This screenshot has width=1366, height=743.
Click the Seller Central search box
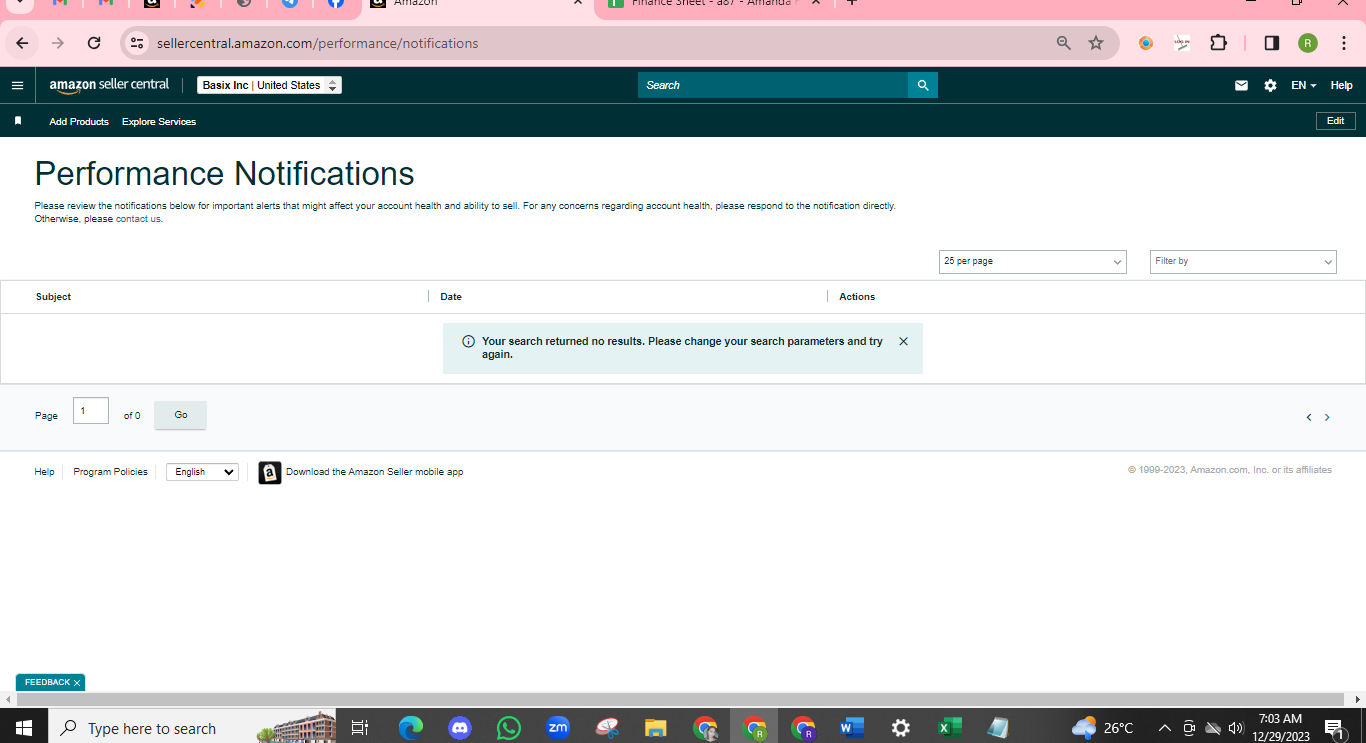[772, 85]
